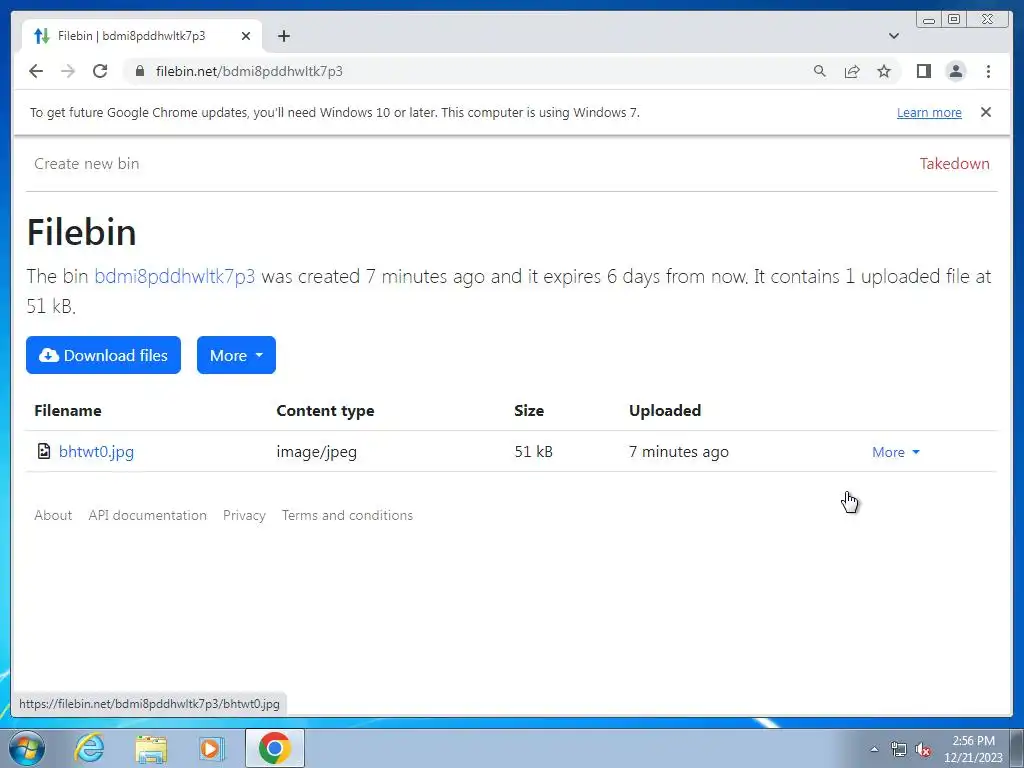Go back using the browser back arrow

(36, 71)
